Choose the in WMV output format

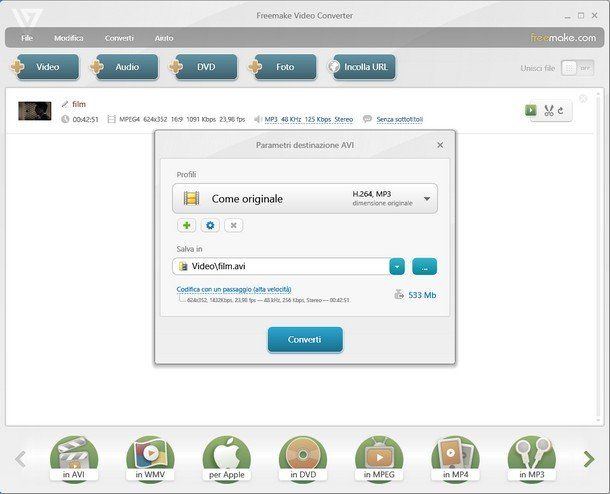[150, 459]
